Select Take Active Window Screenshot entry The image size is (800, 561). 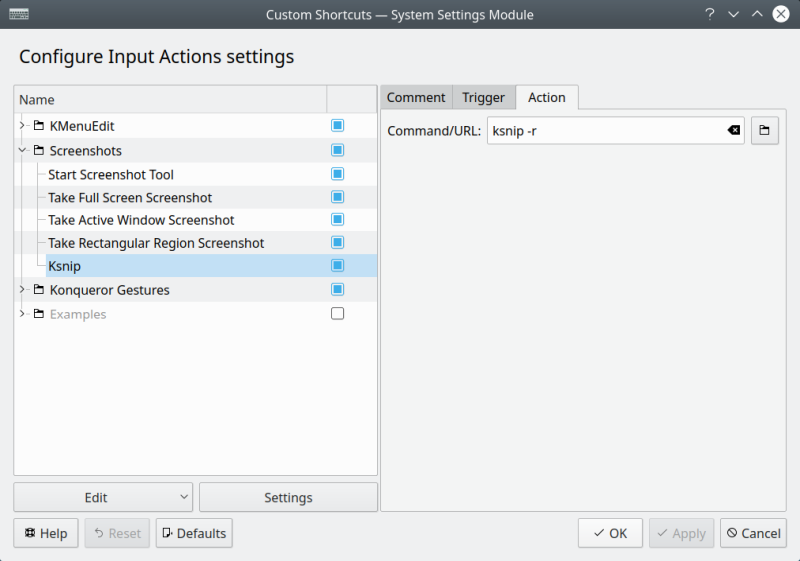click(x=141, y=220)
